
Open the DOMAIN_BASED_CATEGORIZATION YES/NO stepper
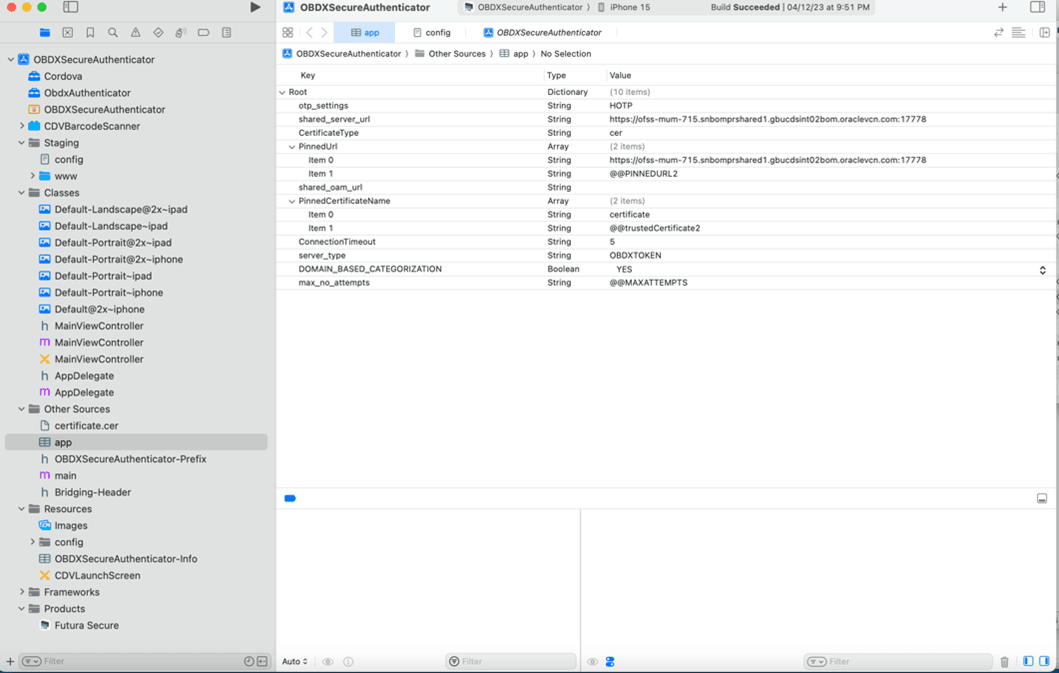click(x=1042, y=270)
